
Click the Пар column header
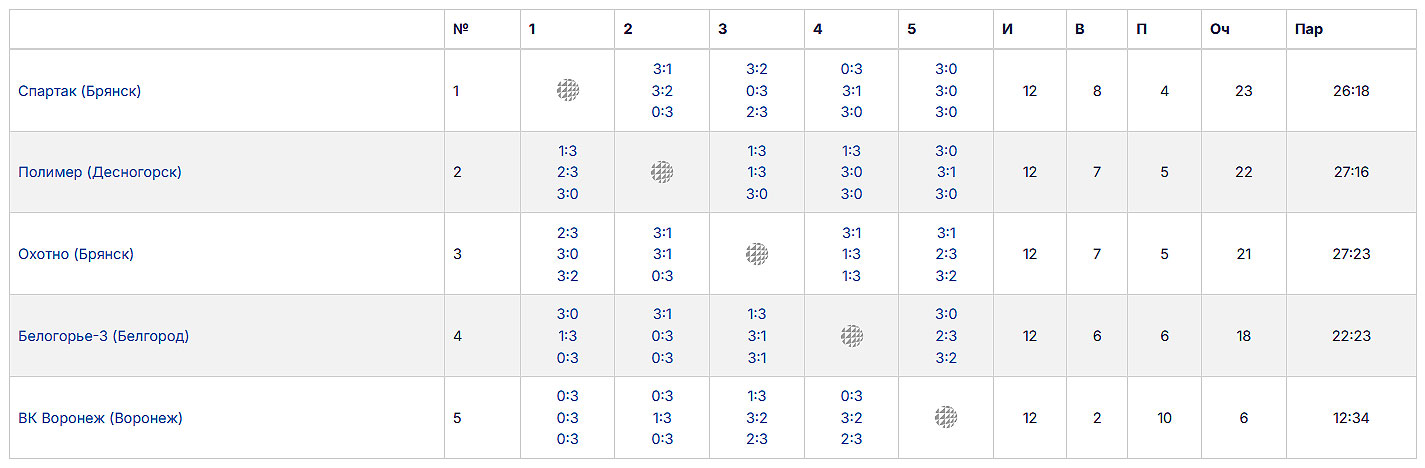pos(1308,29)
